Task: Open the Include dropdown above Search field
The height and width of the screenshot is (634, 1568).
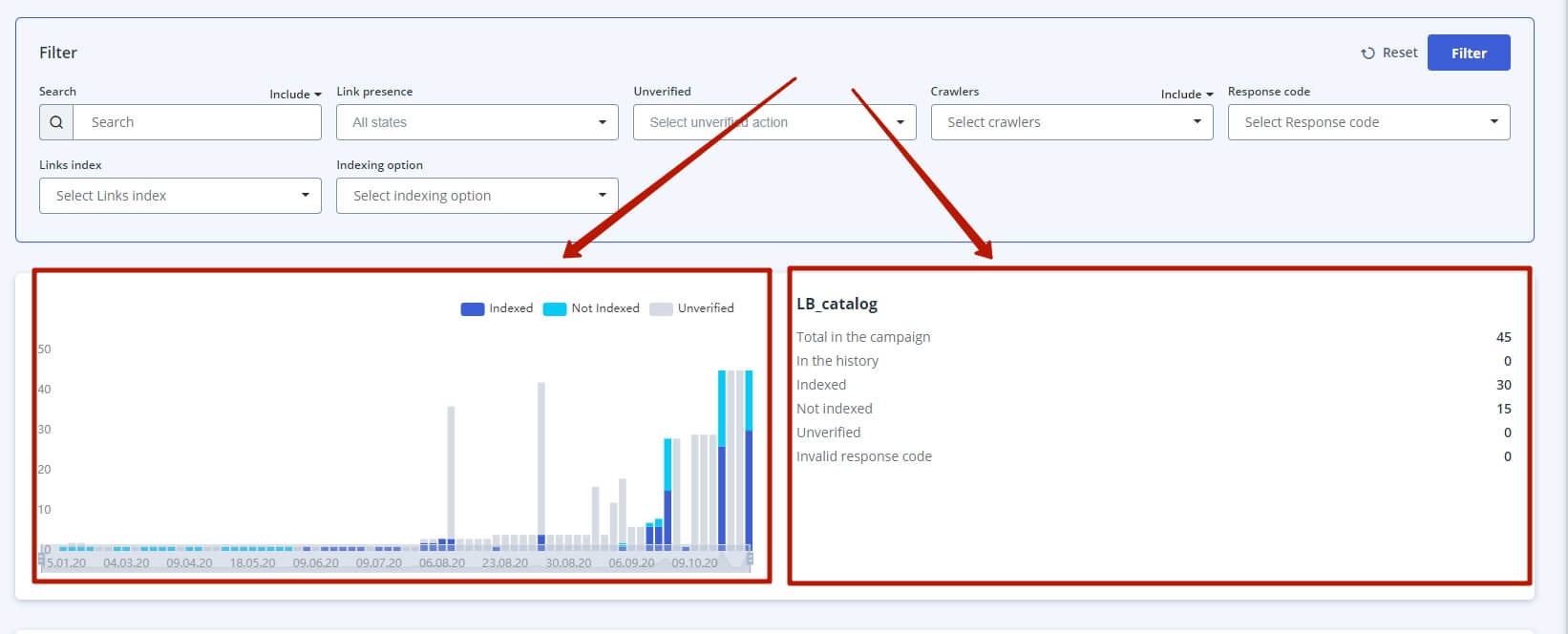Action: click(x=295, y=94)
